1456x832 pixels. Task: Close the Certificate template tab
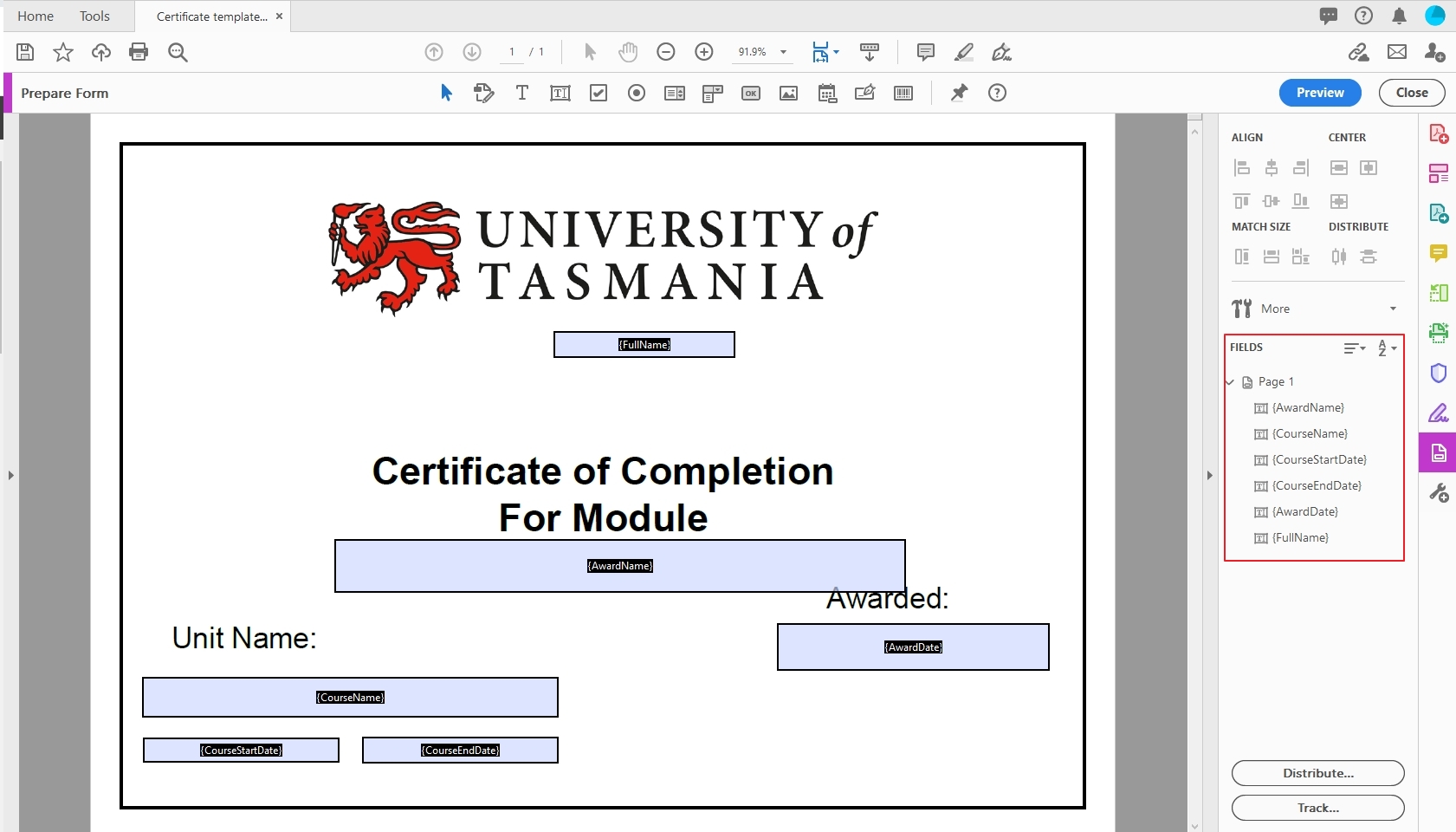pos(279,16)
